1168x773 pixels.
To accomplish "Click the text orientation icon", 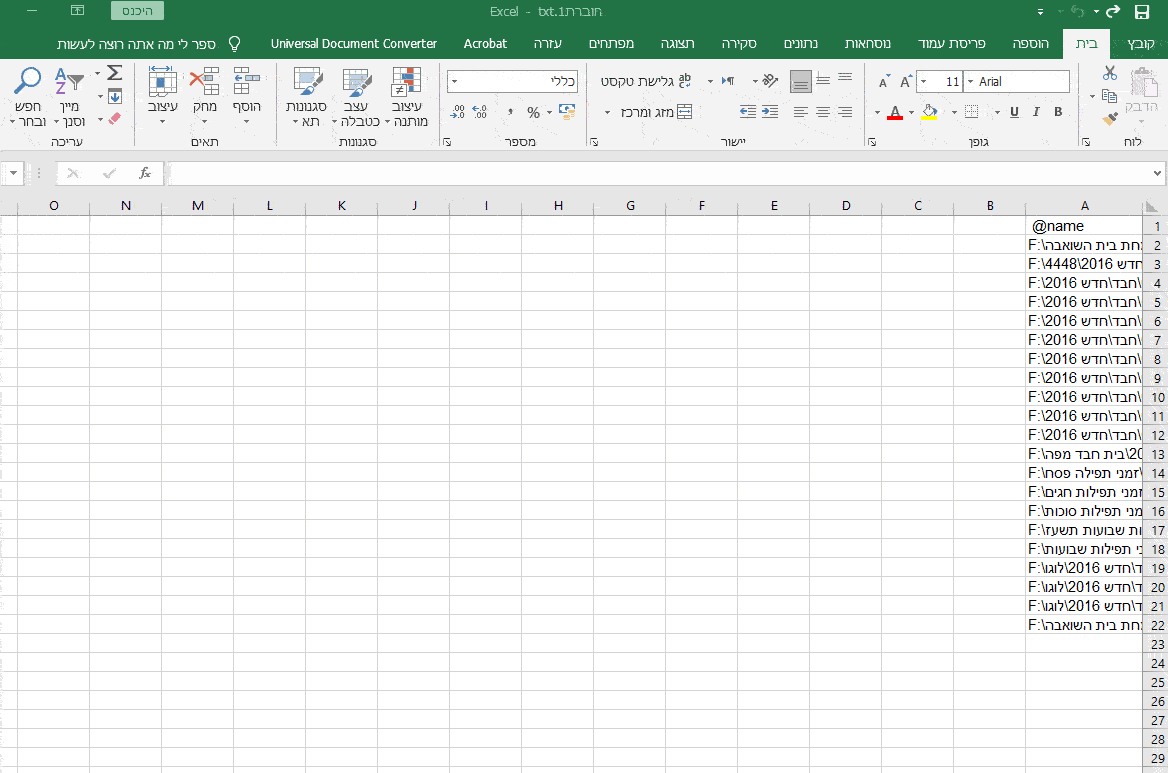I will point(771,80).
